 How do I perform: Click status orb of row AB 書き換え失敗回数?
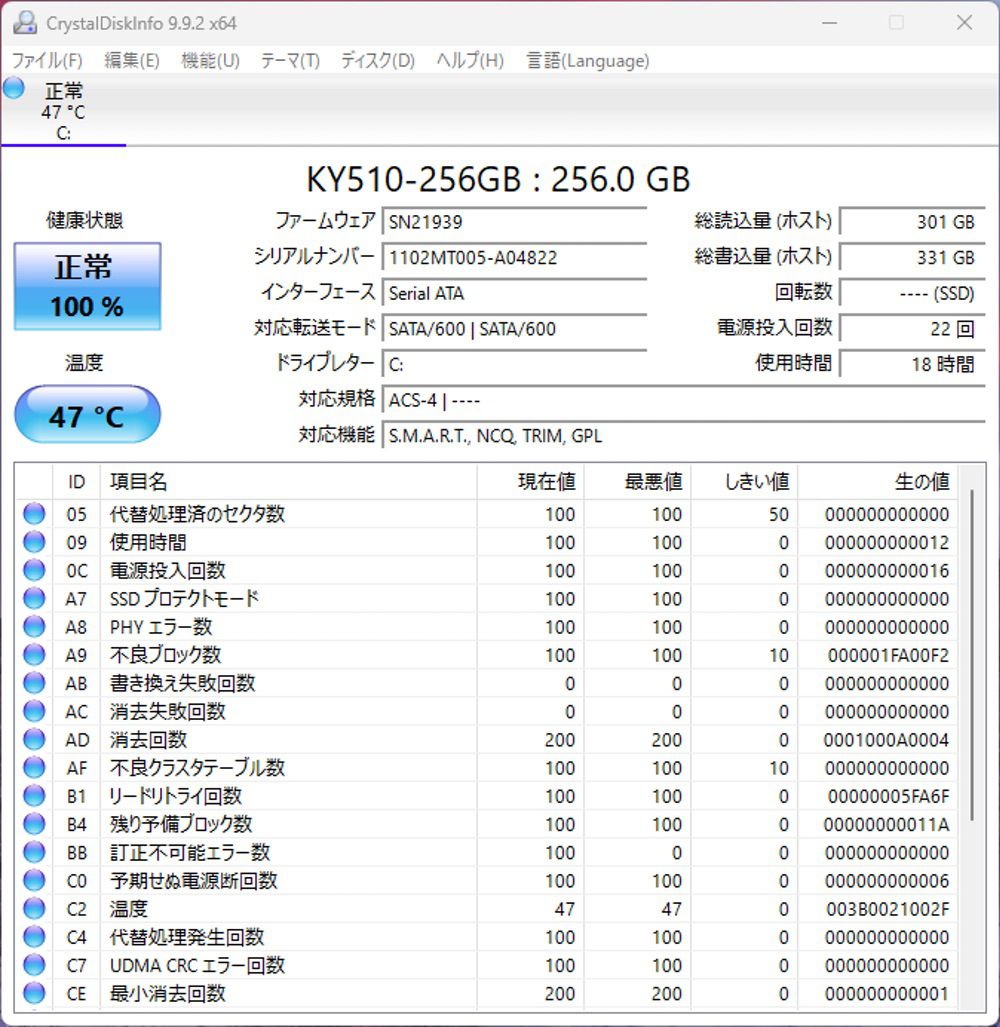point(34,683)
